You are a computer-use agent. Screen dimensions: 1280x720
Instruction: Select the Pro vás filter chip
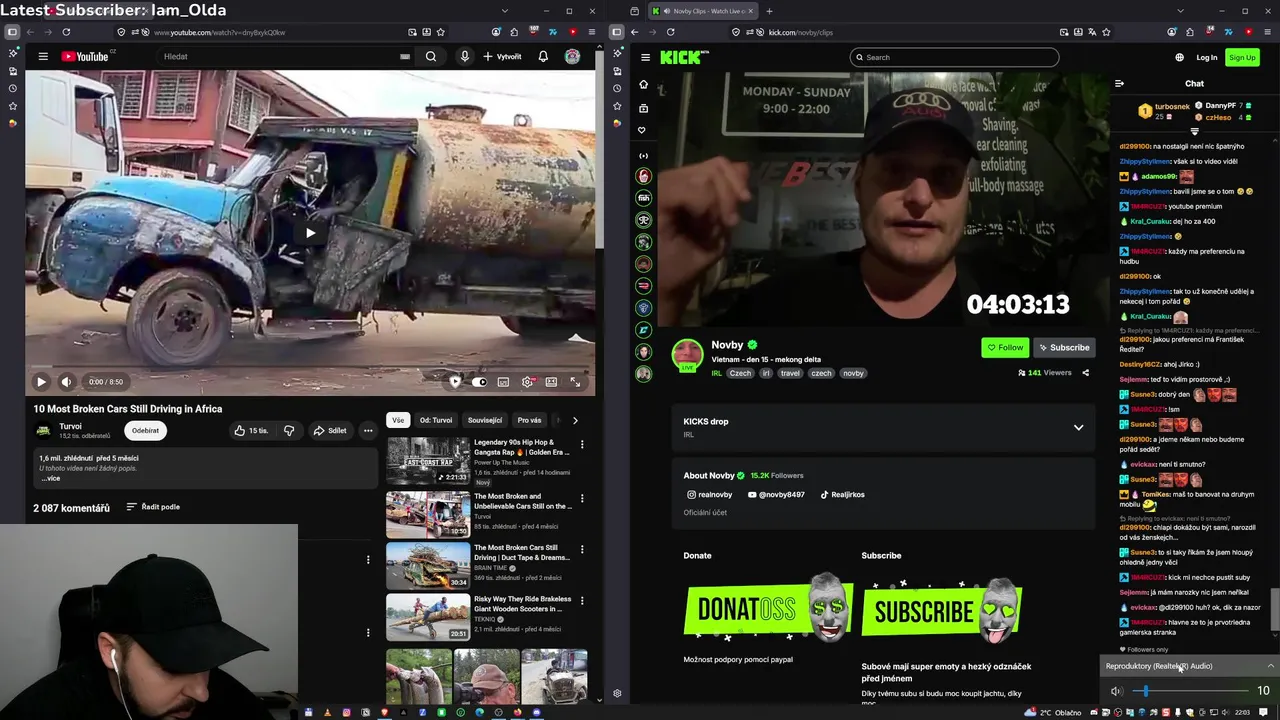(529, 420)
